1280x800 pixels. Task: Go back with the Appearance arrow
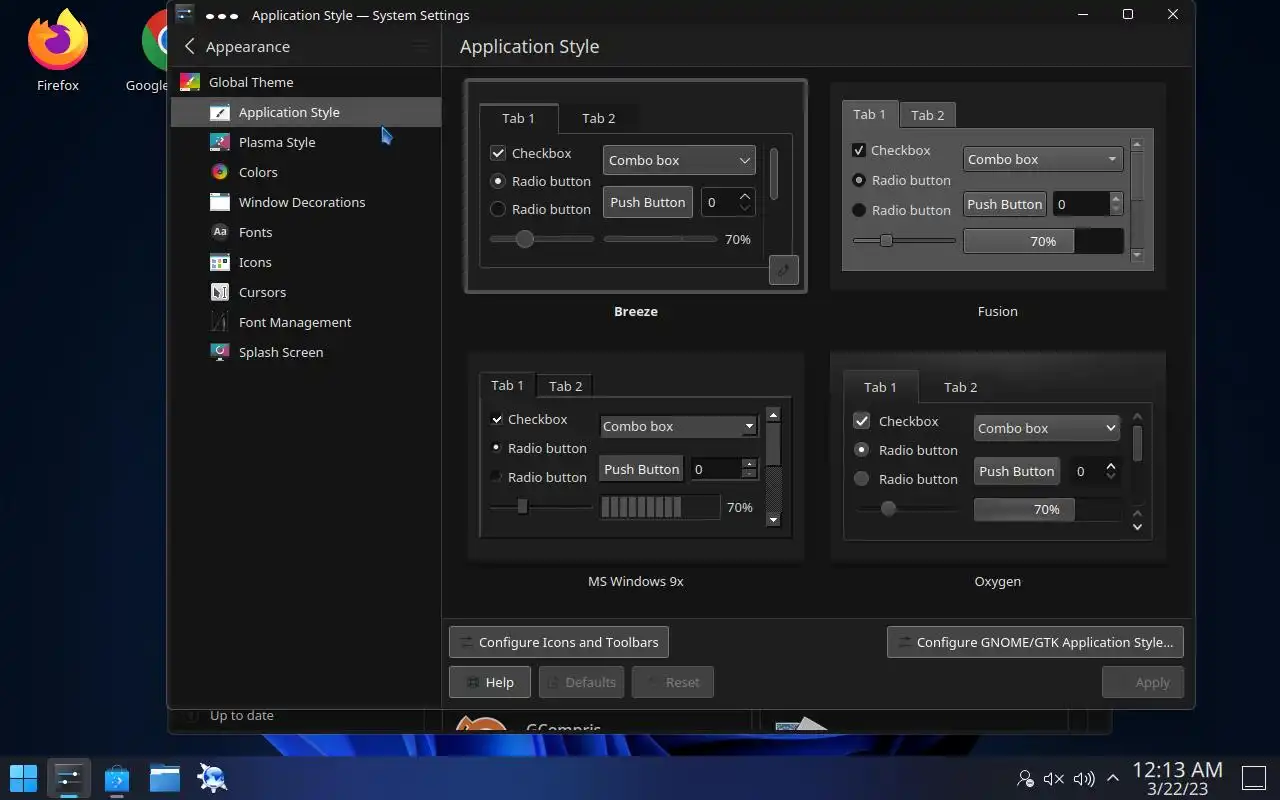190,46
